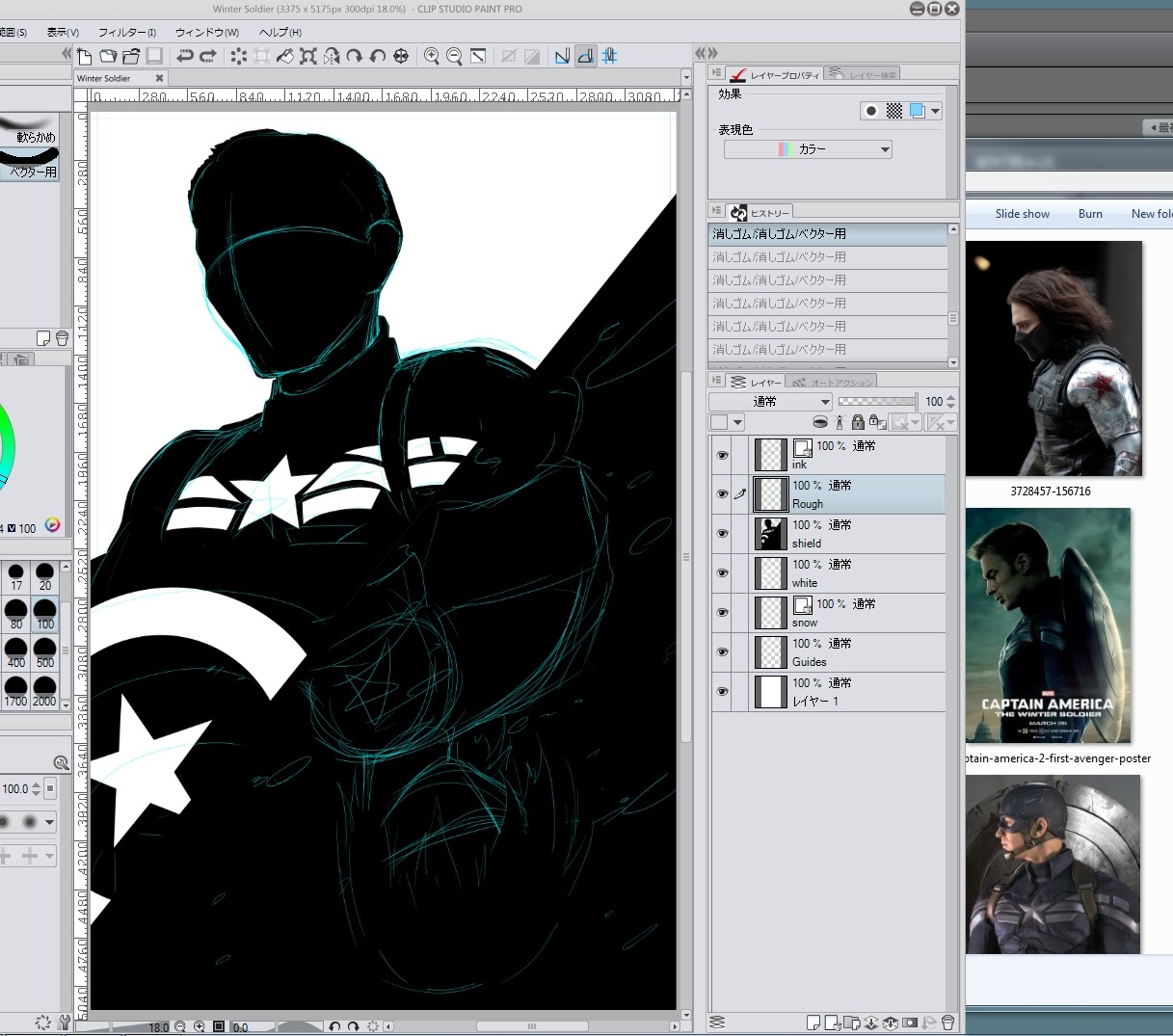
Task: Open the blending mode 通常 dropdown
Action: point(770,402)
